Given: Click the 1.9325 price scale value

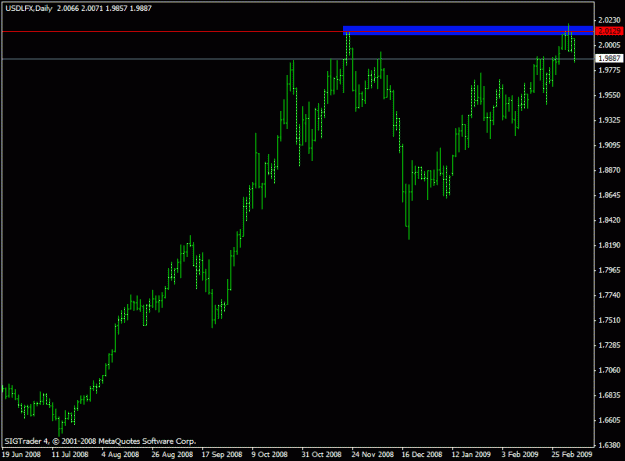Looking at the screenshot, I should click(x=609, y=120).
